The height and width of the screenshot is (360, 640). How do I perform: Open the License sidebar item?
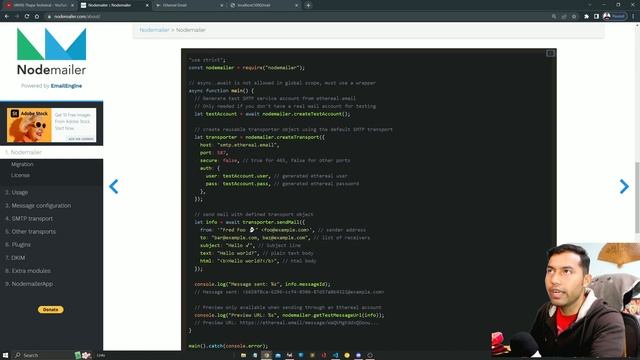[20, 175]
